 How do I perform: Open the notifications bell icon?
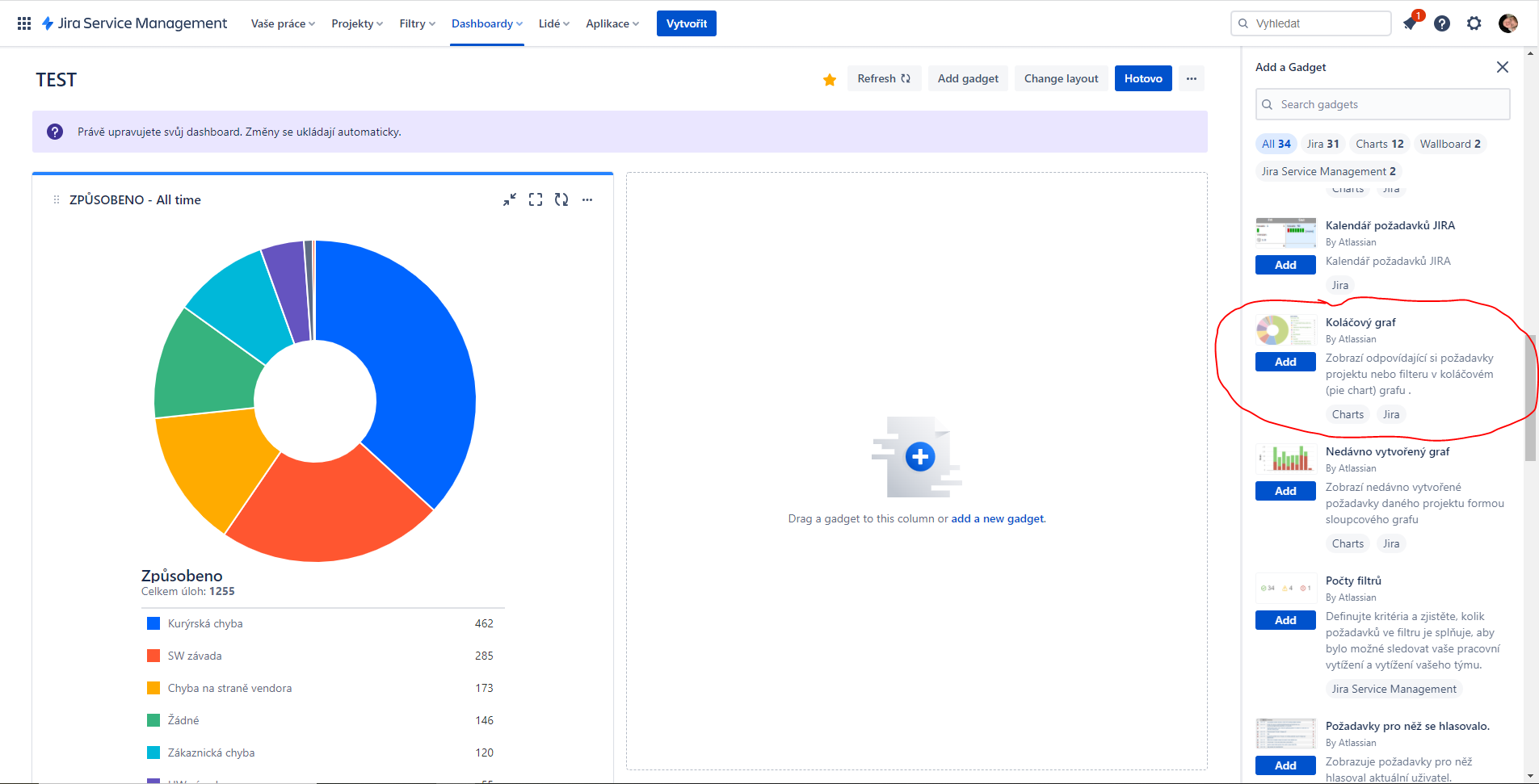click(x=1411, y=23)
